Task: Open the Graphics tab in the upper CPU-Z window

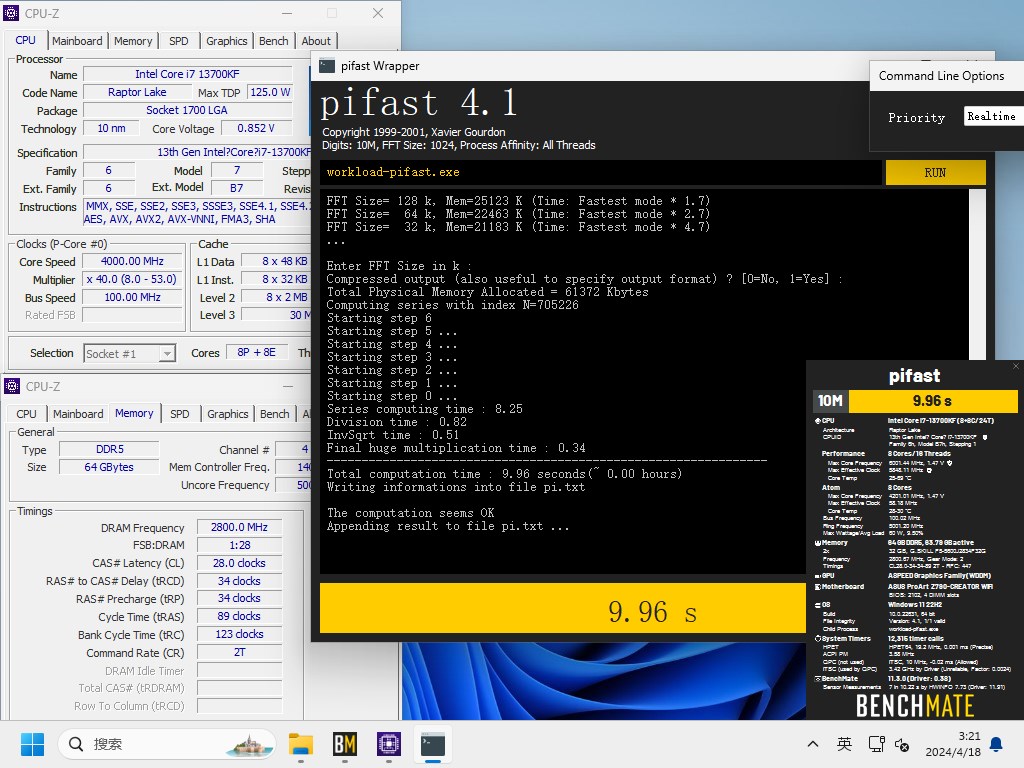Action: (x=227, y=40)
